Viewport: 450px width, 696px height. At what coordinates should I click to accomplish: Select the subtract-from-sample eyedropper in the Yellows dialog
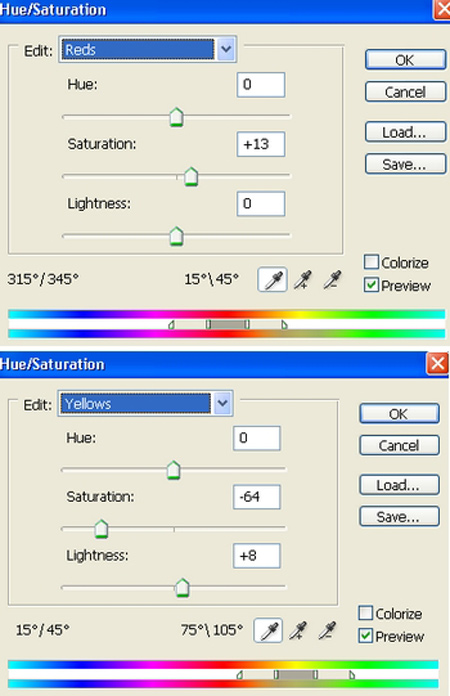(x=328, y=630)
